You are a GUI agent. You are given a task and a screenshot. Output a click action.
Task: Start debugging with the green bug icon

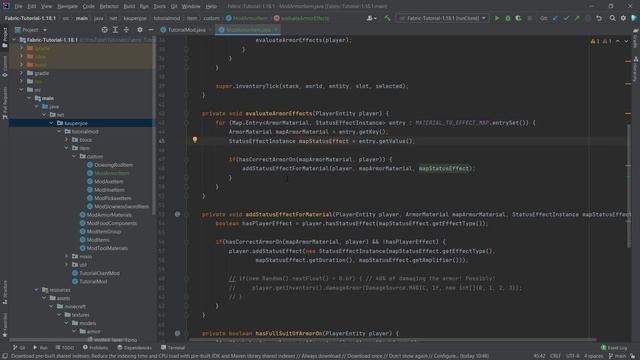(x=508, y=18)
